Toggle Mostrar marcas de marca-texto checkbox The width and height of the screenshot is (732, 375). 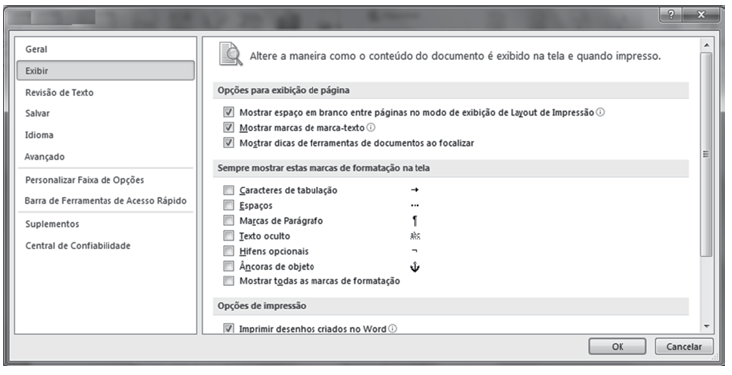[x=228, y=127]
